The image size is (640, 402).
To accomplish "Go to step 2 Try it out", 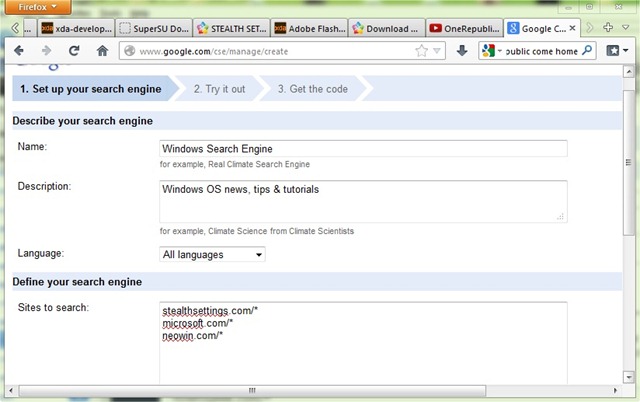I will (x=220, y=89).
